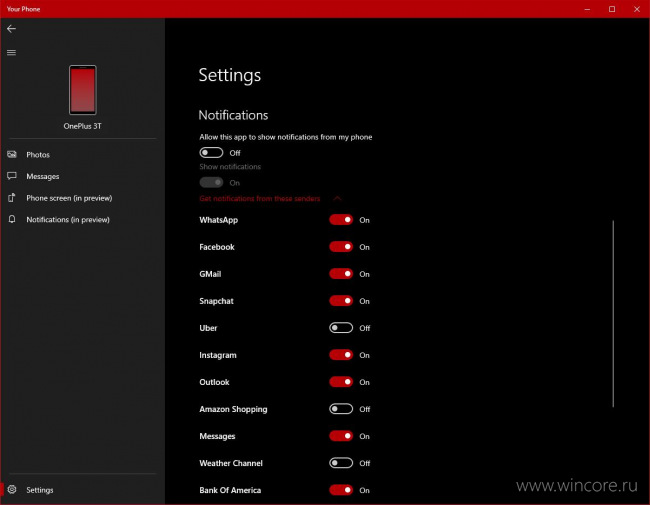Turn off Instagram notifications
650x505 pixels.
coord(341,355)
